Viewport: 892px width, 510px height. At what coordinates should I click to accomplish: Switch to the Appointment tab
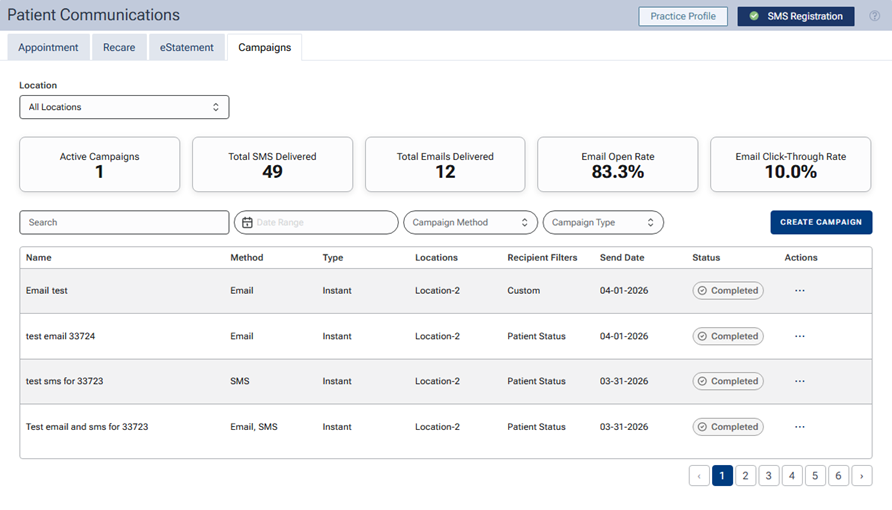click(x=48, y=47)
